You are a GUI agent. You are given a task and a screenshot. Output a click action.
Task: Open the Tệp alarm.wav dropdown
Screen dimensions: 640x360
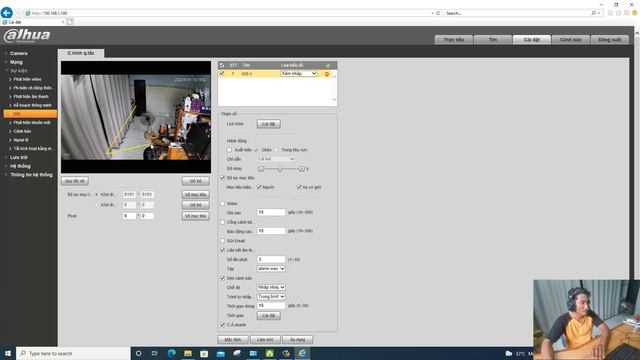pos(271,269)
